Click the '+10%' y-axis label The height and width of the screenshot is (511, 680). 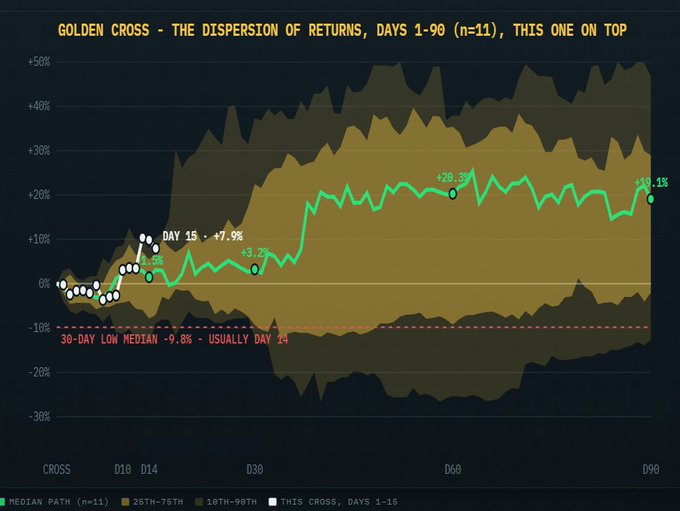(39, 239)
